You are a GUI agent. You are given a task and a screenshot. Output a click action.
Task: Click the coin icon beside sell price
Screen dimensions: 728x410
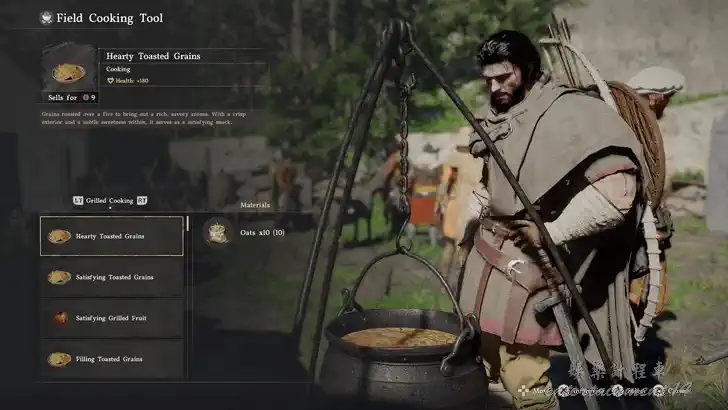pos(85,98)
